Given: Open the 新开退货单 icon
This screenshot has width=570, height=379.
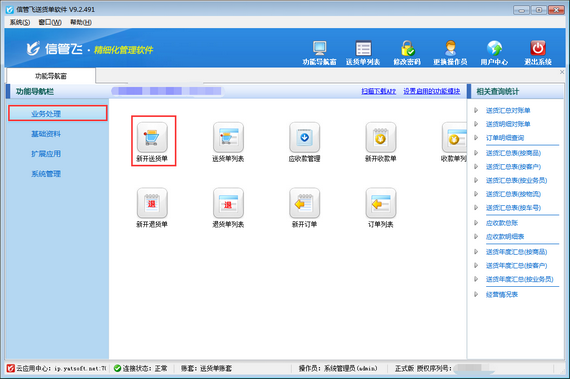Looking at the screenshot, I should 152,203.
